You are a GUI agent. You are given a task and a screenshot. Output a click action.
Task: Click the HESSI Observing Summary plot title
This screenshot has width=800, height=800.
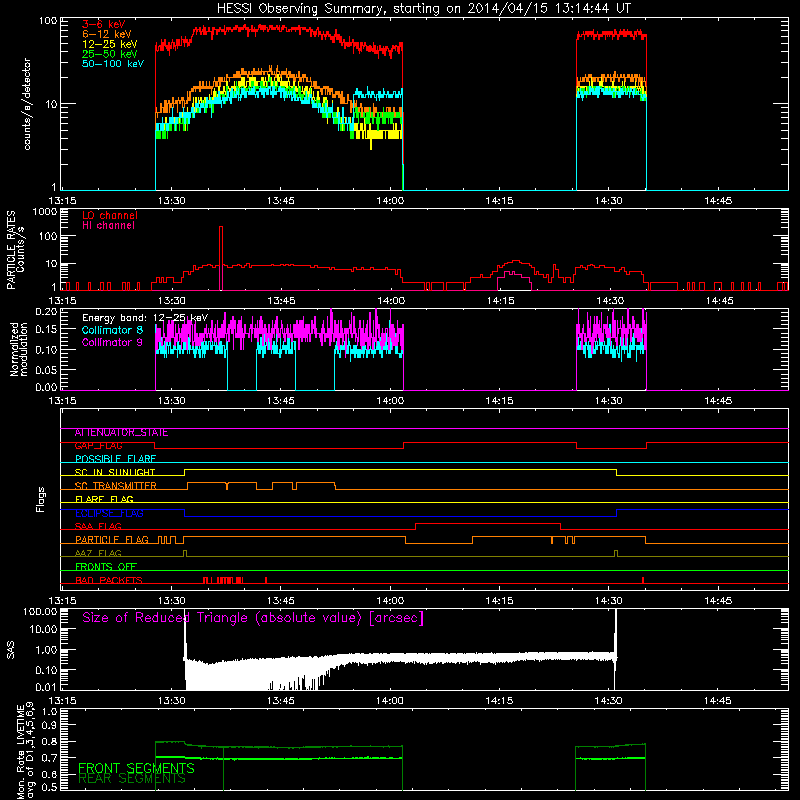[x=423, y=9]
